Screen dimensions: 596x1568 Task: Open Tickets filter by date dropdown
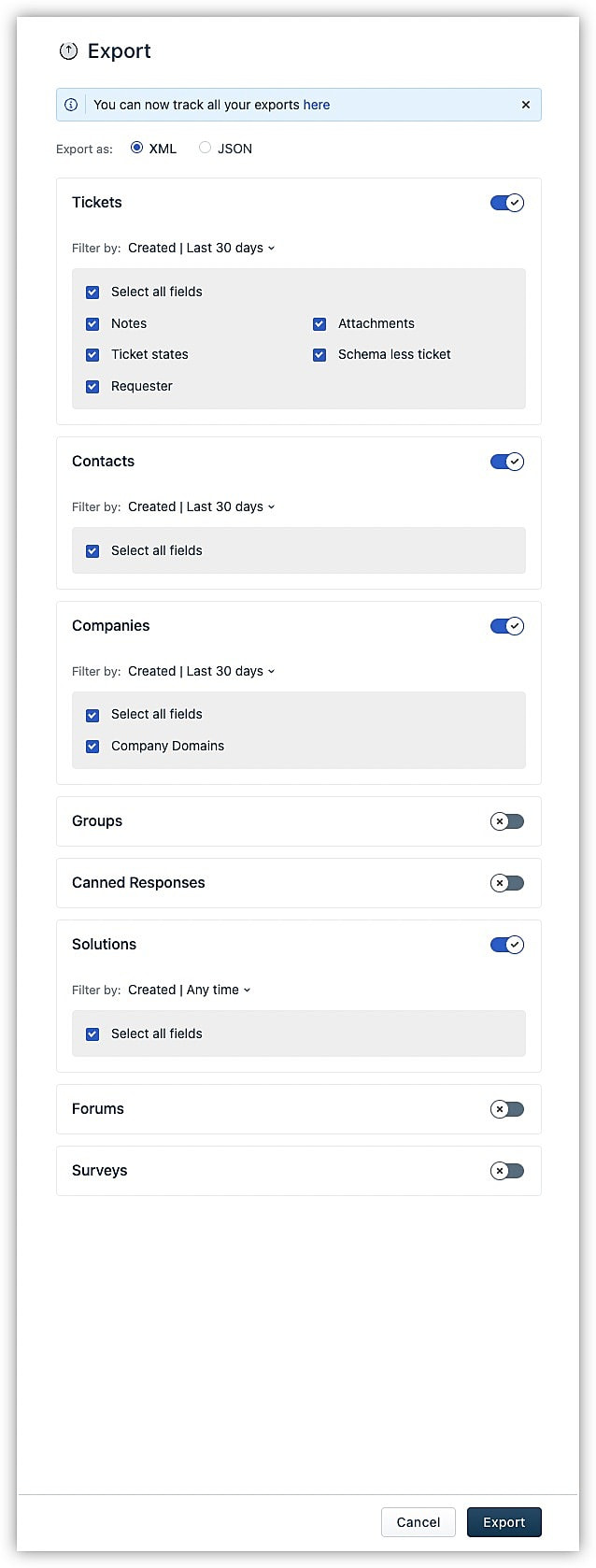(x=202, y=248)
